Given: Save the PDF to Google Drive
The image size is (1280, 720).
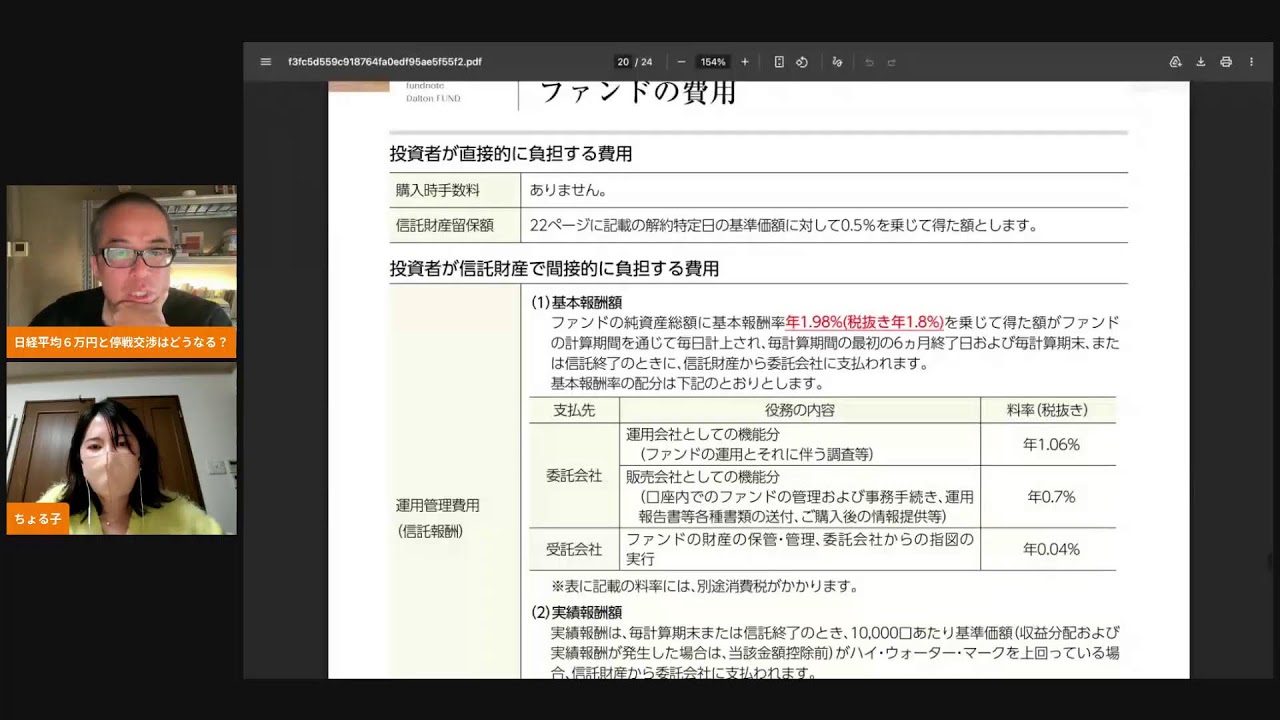Looking at the screenshot, I should tap(1176, 62).
